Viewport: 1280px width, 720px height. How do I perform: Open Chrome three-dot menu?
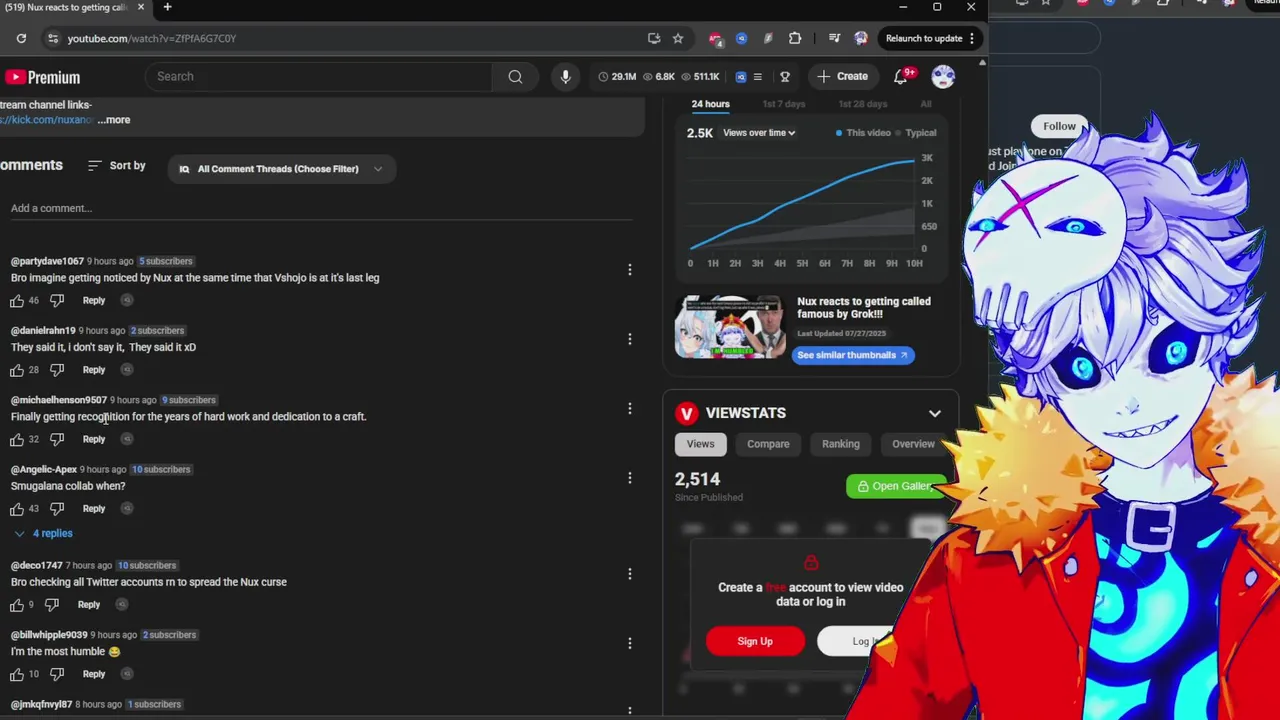[x=971, y=38]
